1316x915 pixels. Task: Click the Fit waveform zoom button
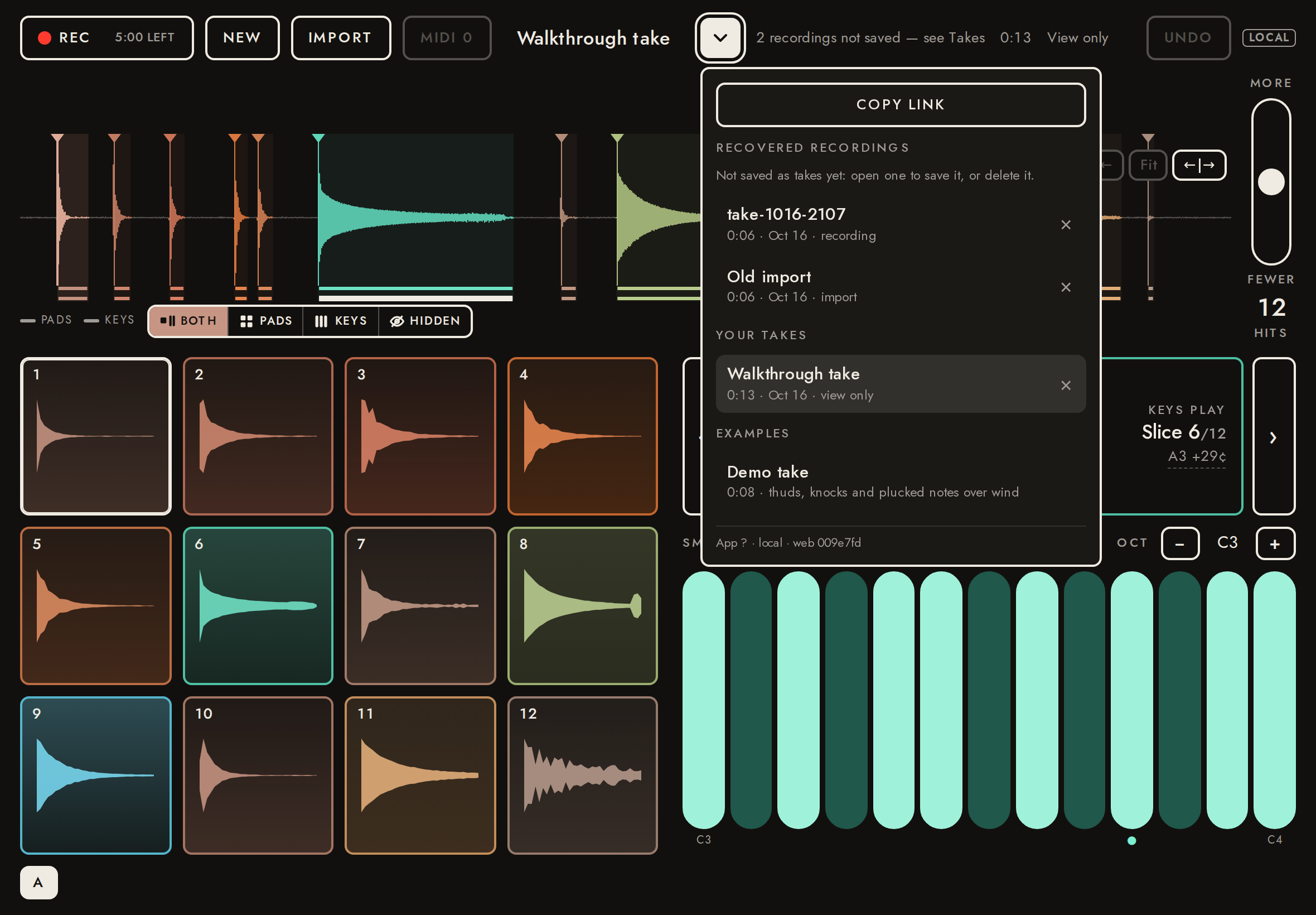[x=1148, y=165]
